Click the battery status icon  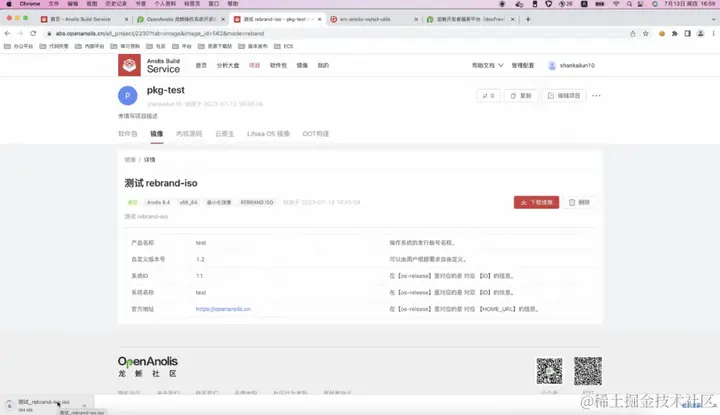600,4
